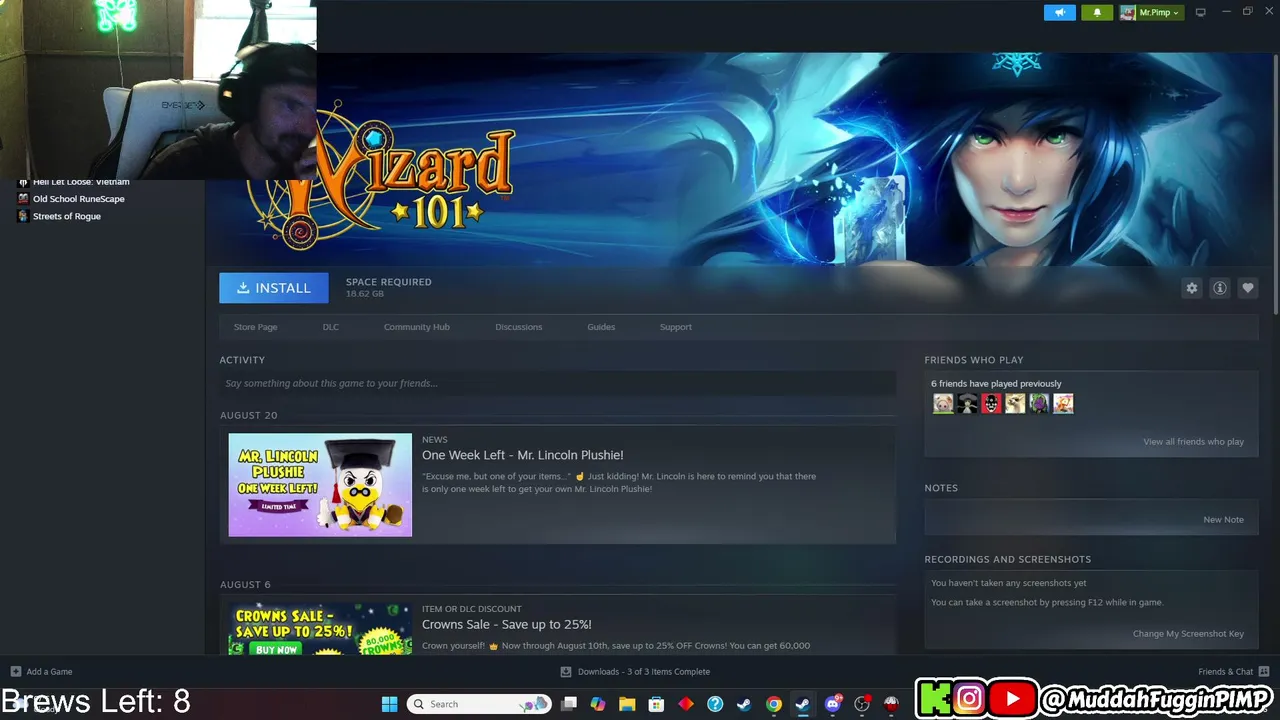
Task: Open the DLC tab
Action: tap(331, 327)
